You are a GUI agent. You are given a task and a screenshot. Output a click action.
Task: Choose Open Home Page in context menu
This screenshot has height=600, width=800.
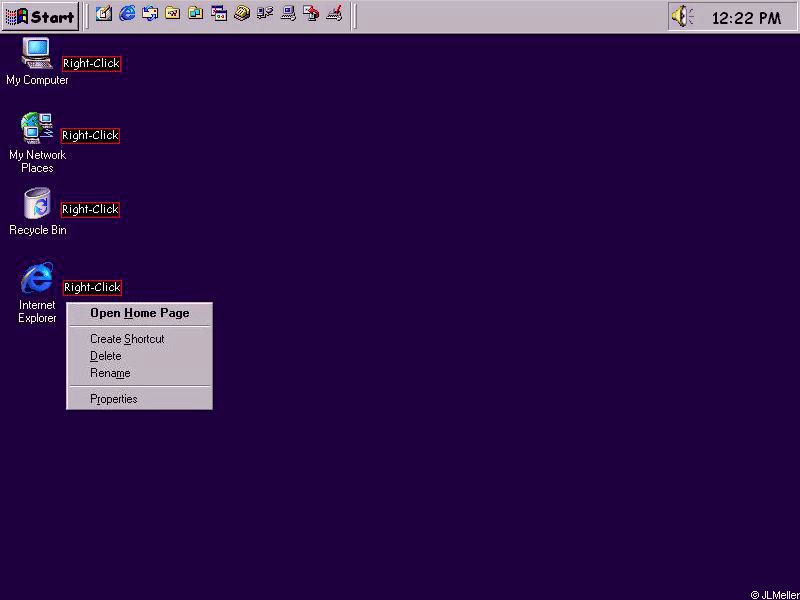tap(139, 313)
